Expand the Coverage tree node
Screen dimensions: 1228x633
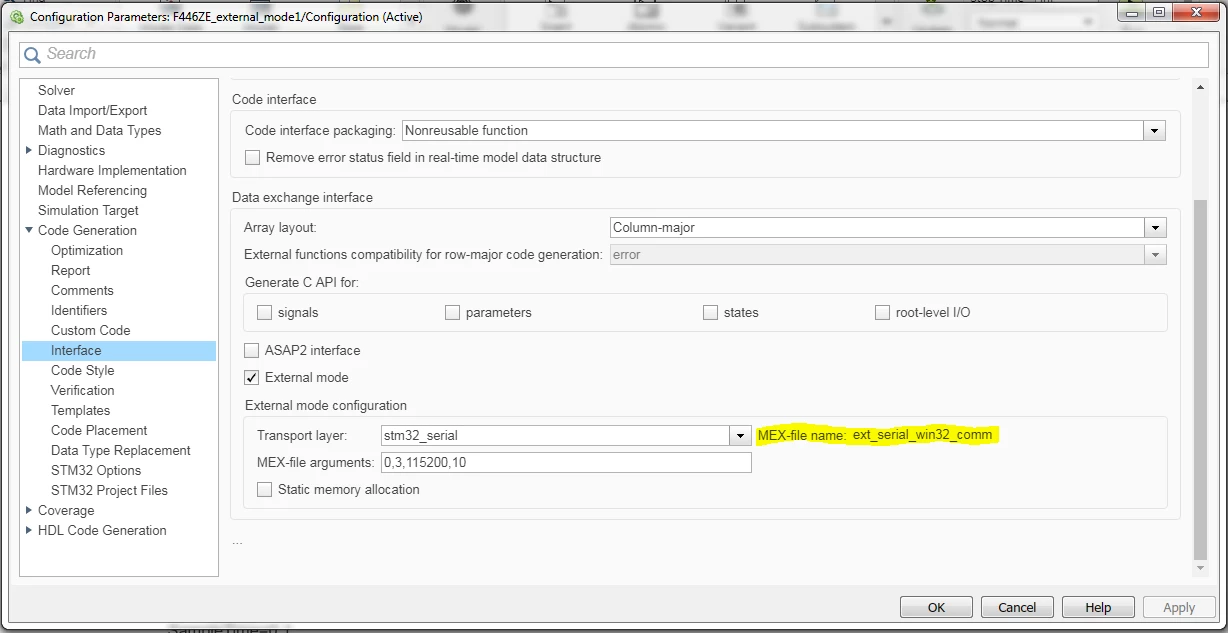(29, 510)
